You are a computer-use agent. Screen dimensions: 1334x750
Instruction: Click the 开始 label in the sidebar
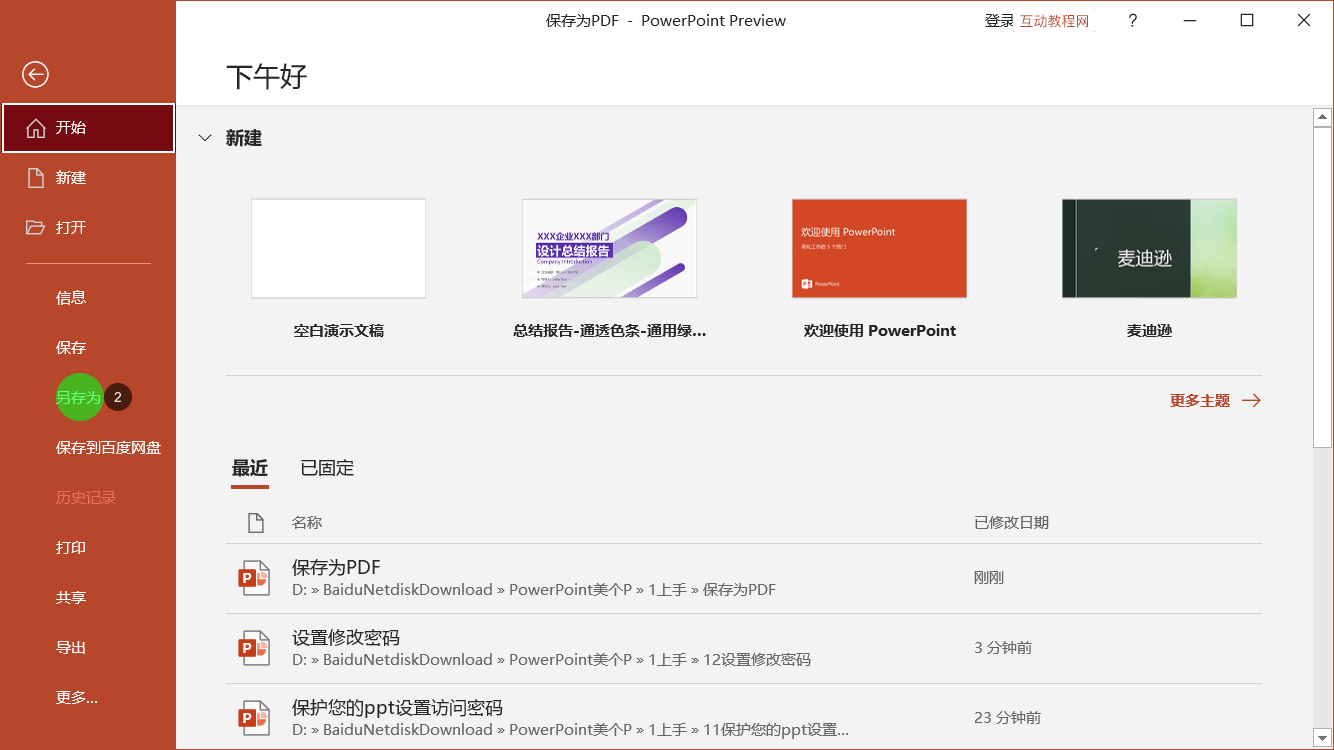pyautogui.click(x=71, y=127)
